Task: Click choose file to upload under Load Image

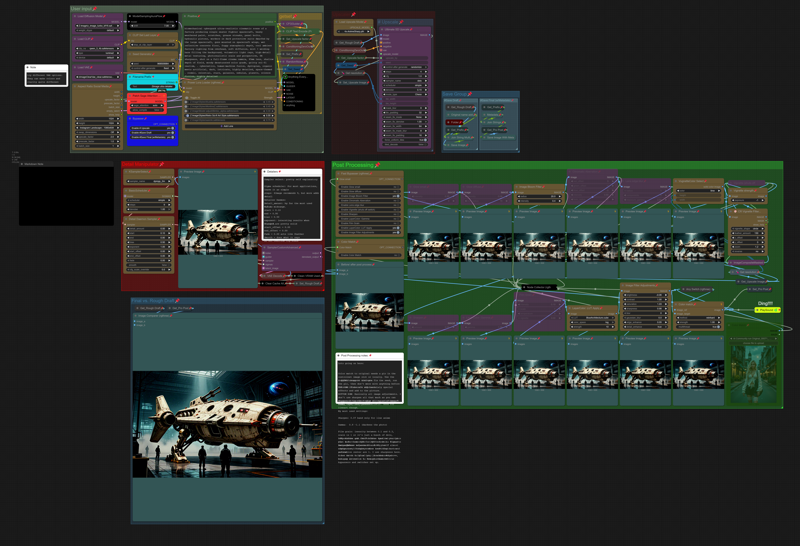Action: [754, 343]
